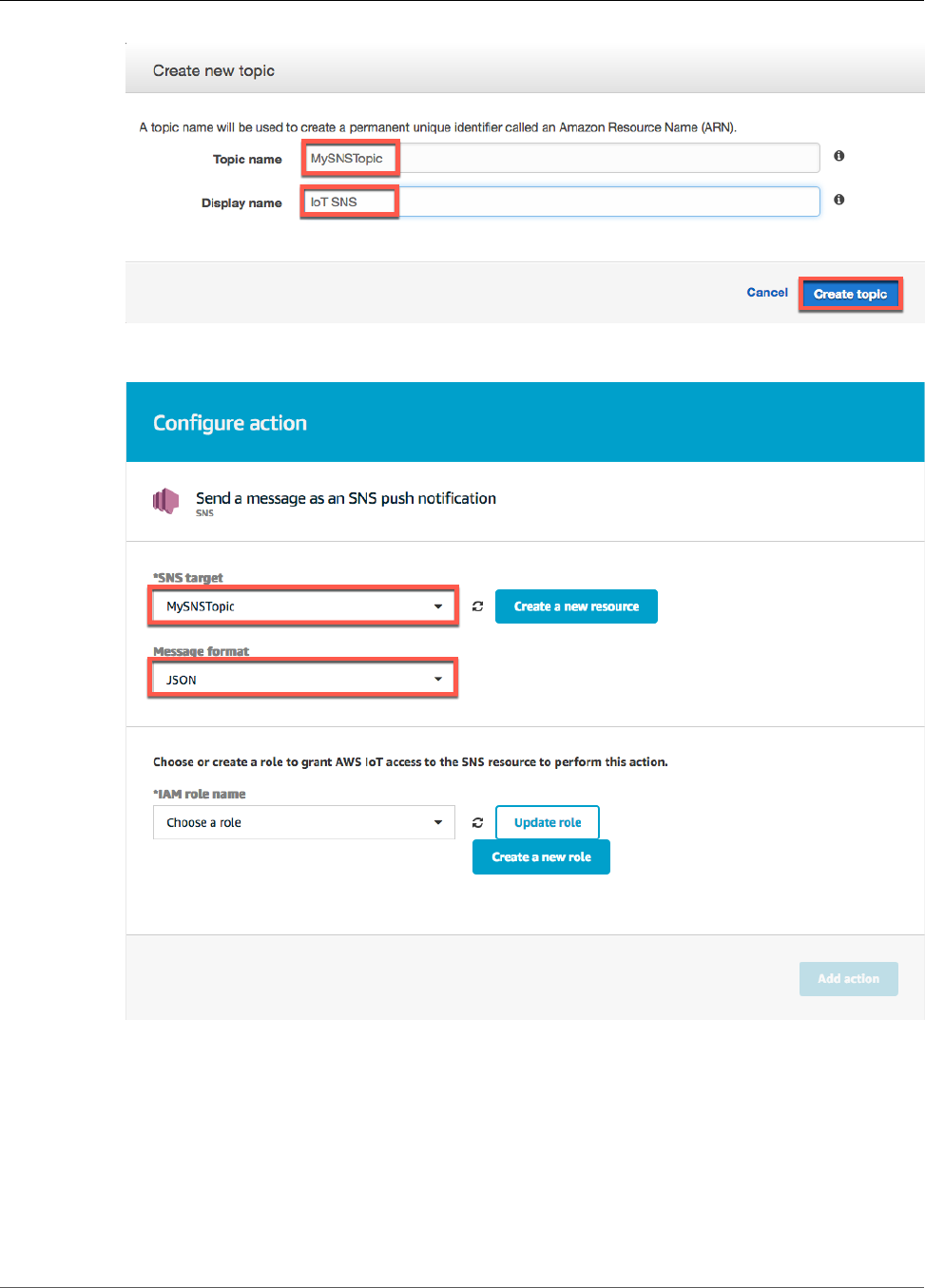Image resolution: width=925 pixels, height=1288 pixels.
Task: Click the Create topic button
Action: tap(850, 295)
